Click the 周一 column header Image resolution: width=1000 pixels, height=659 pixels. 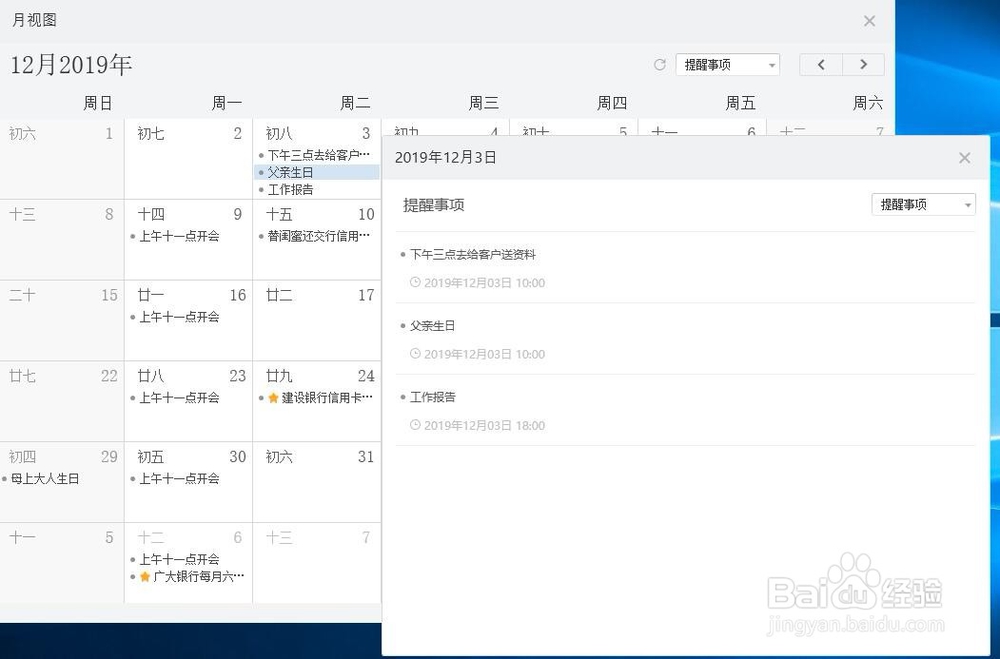[226, 103]
